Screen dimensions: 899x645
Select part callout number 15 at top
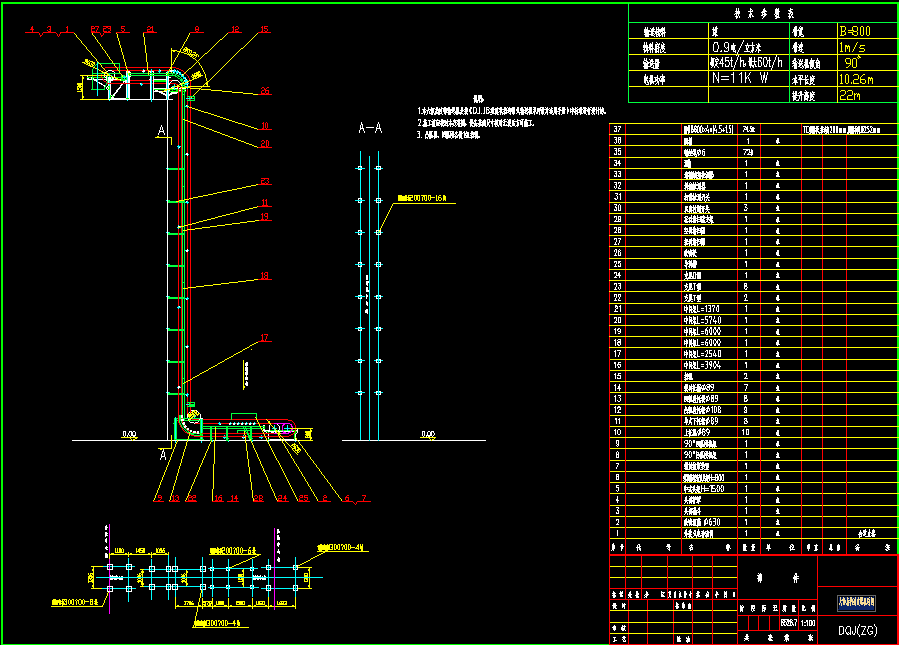pos(265,29)
